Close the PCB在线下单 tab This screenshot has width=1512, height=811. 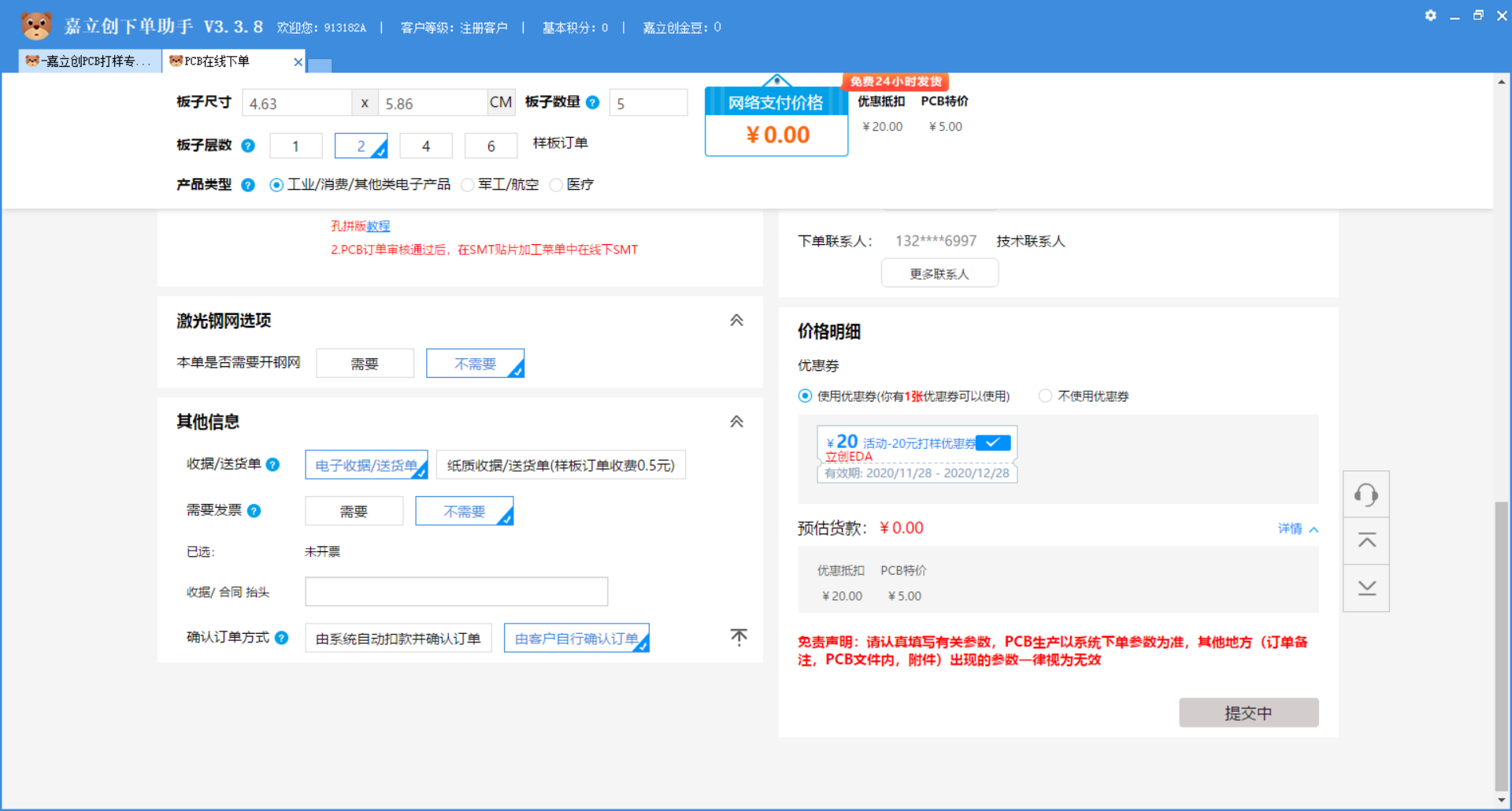298,61
